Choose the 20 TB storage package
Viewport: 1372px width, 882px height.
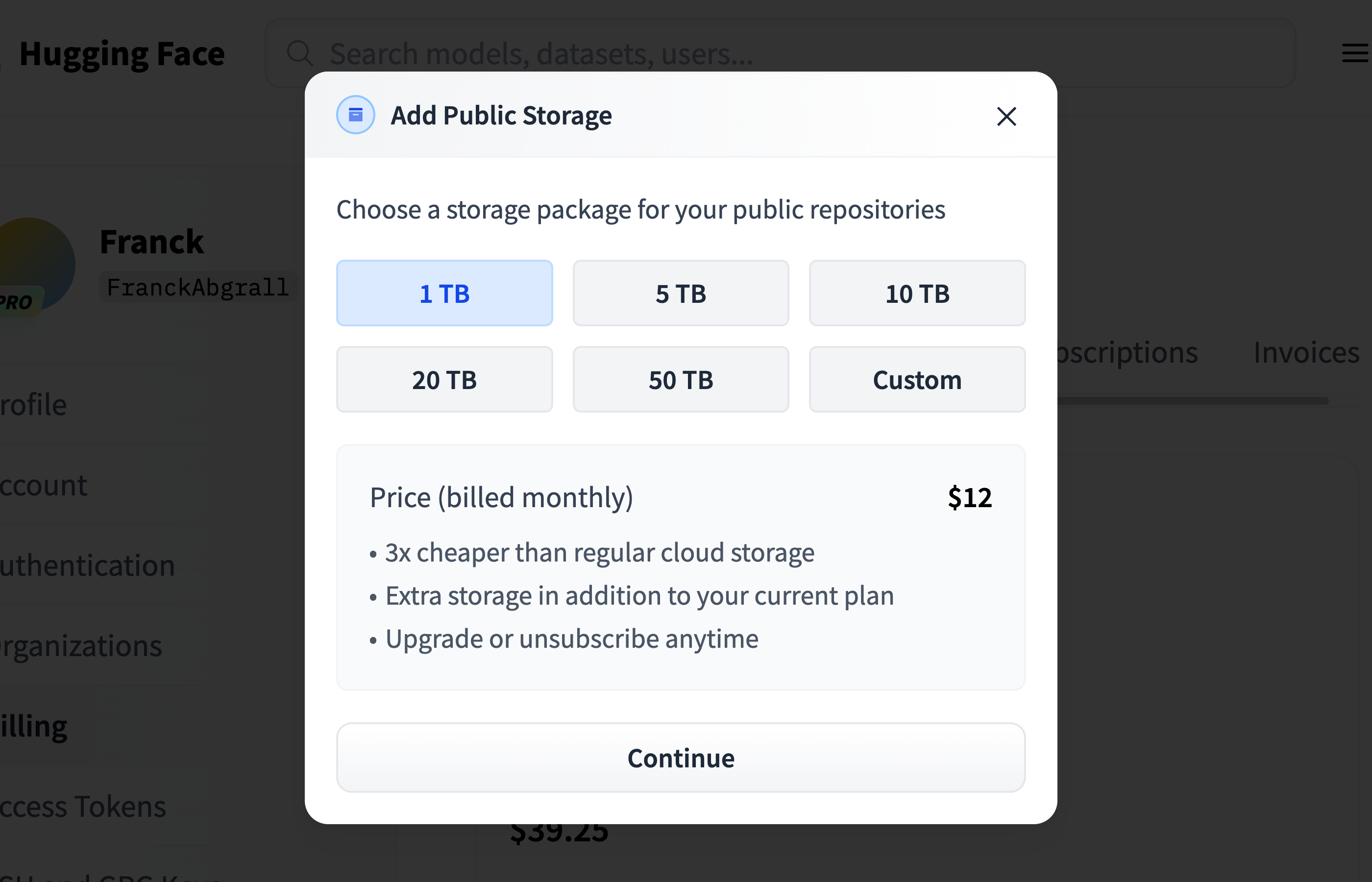[x=444, y=380]
